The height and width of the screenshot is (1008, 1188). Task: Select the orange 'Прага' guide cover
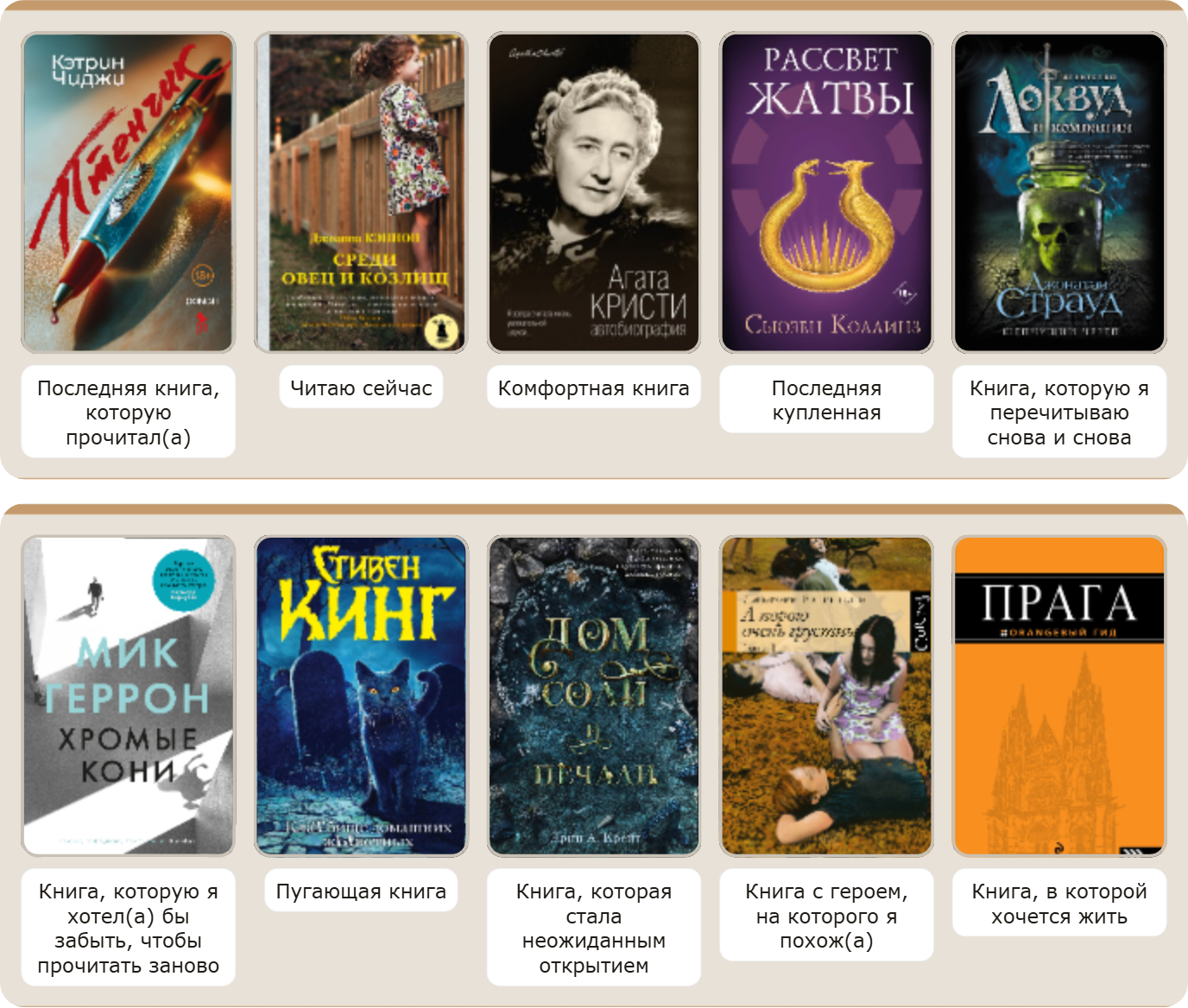point(1059,696)
